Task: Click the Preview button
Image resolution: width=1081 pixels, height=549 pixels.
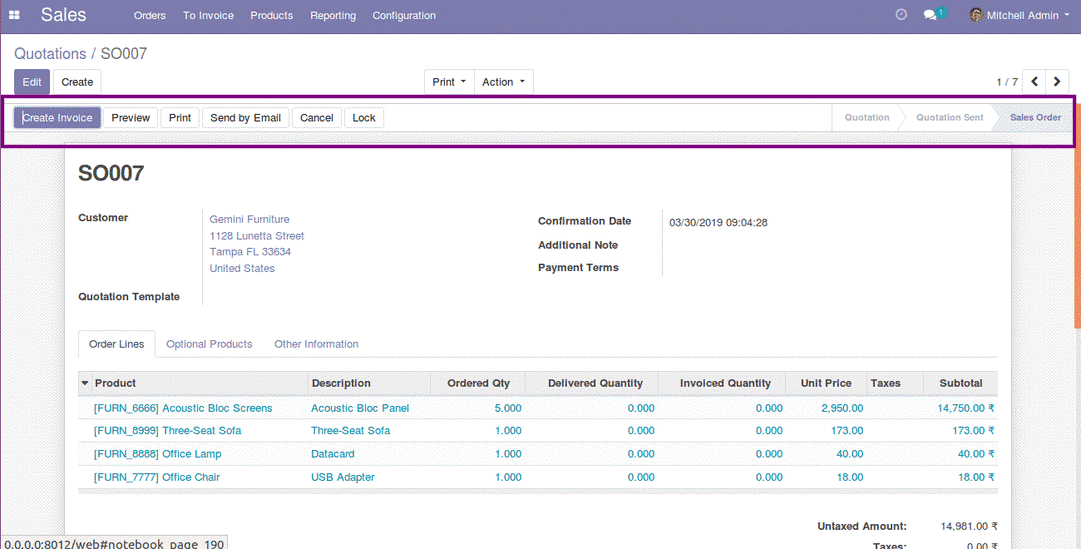Action: [x=131, y=118]
